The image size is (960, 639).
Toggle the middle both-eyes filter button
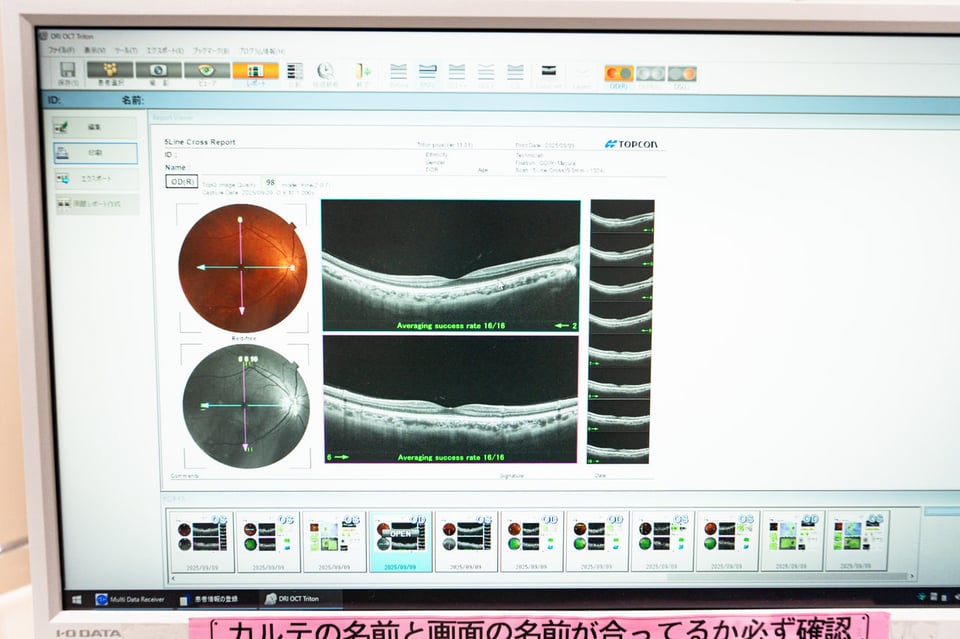tap(650, 74)
